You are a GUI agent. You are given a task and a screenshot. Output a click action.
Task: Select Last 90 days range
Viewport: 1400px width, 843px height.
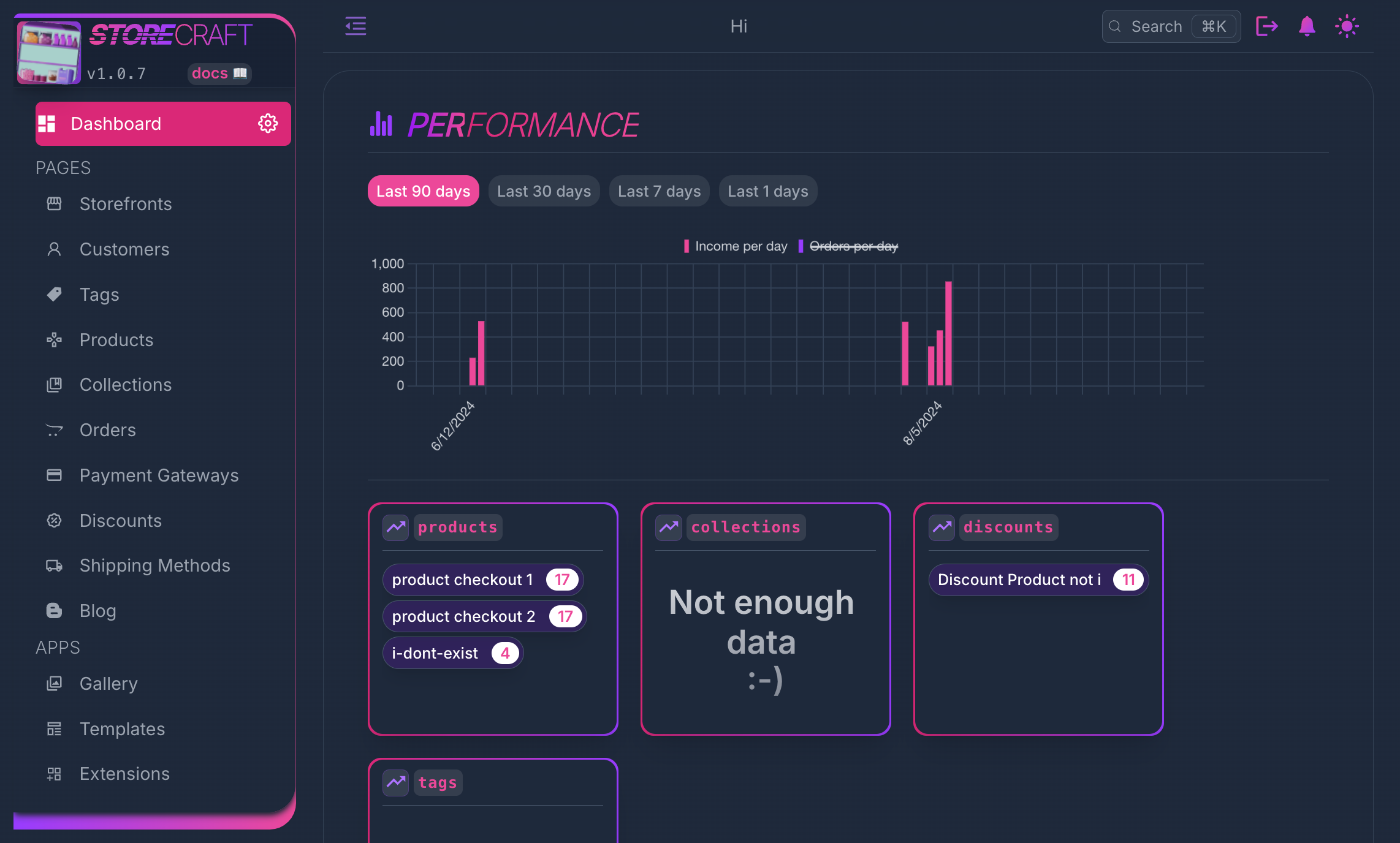click(x=423, y=191)
